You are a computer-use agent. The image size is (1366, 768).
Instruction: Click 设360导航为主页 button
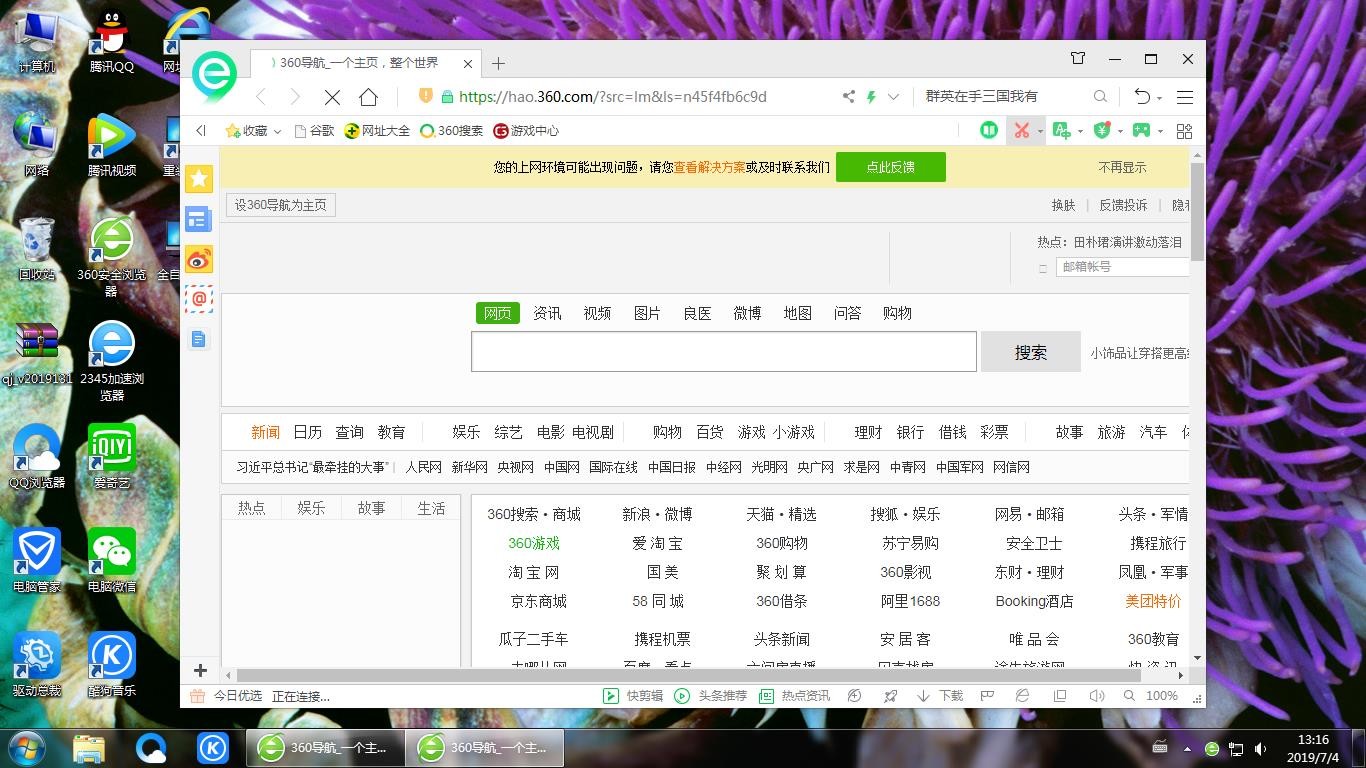[x=281, y=205]
